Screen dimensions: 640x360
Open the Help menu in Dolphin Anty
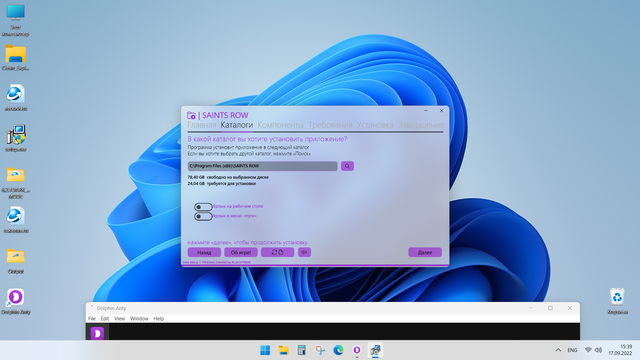[x=158, y=318]
